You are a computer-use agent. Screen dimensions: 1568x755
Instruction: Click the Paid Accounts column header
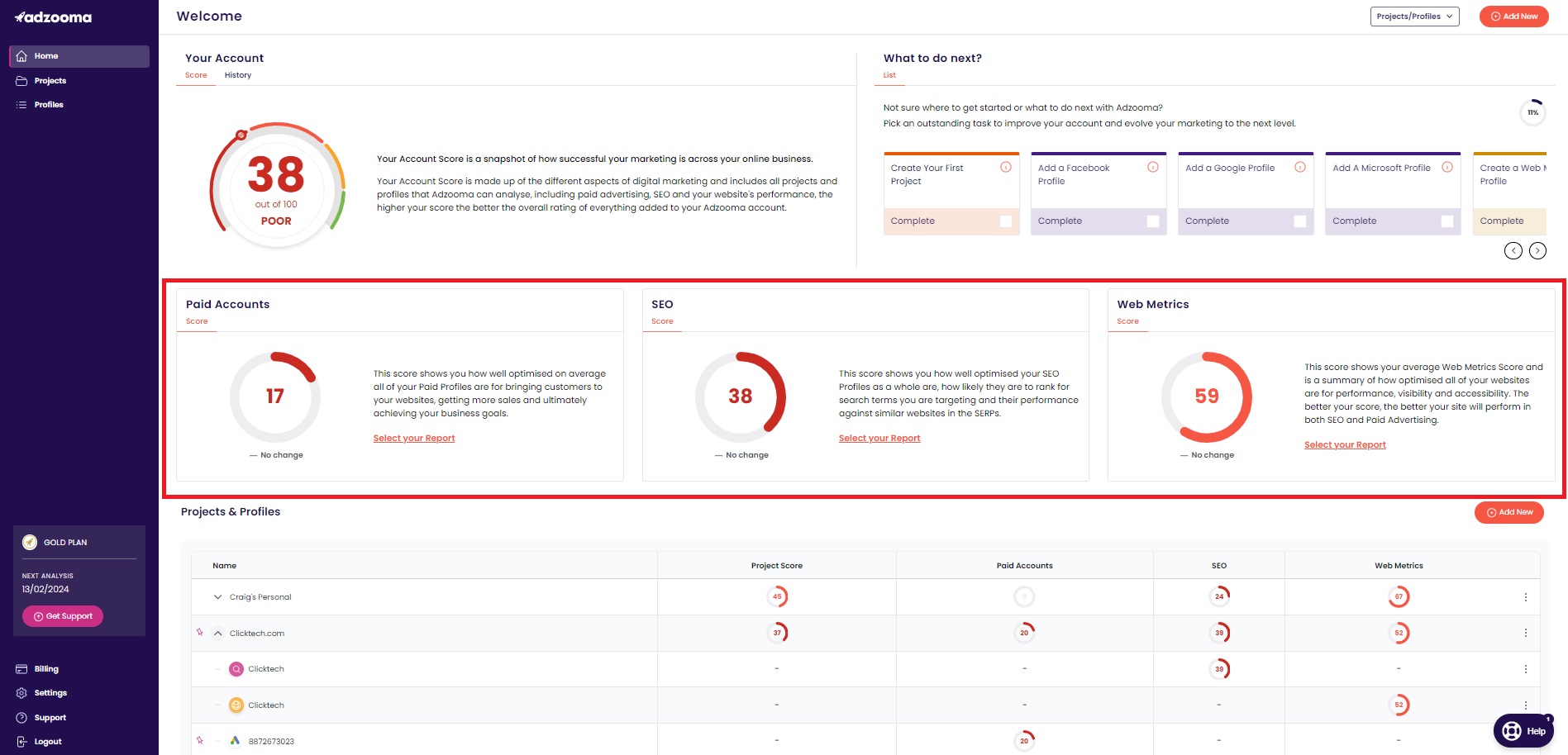point(1025,566)
